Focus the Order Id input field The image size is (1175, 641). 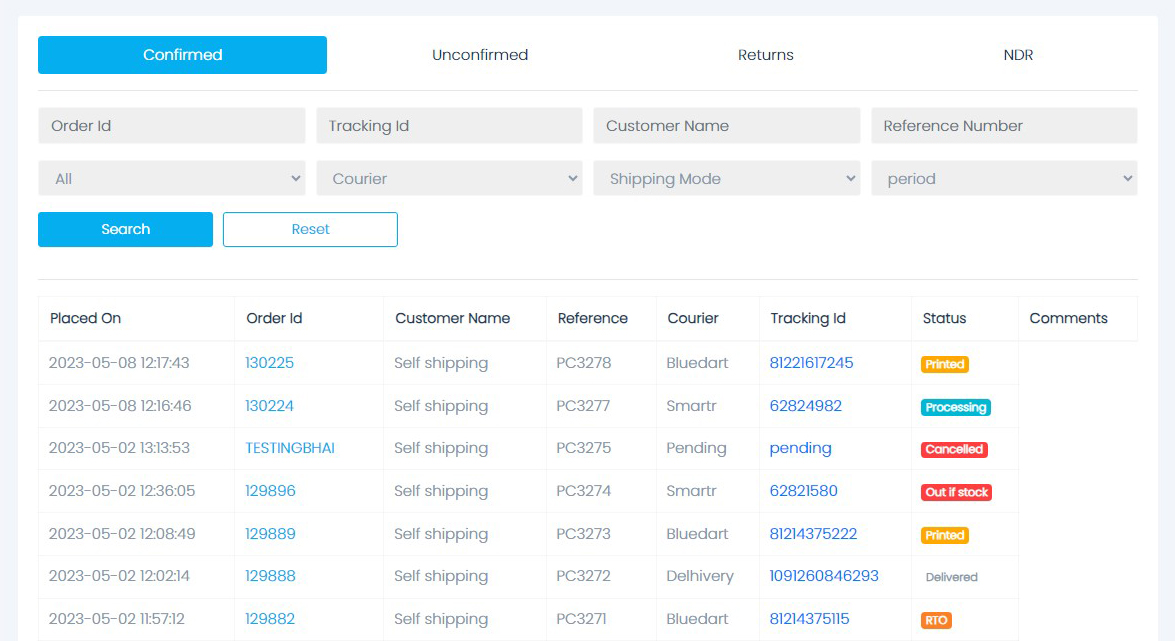171,126
